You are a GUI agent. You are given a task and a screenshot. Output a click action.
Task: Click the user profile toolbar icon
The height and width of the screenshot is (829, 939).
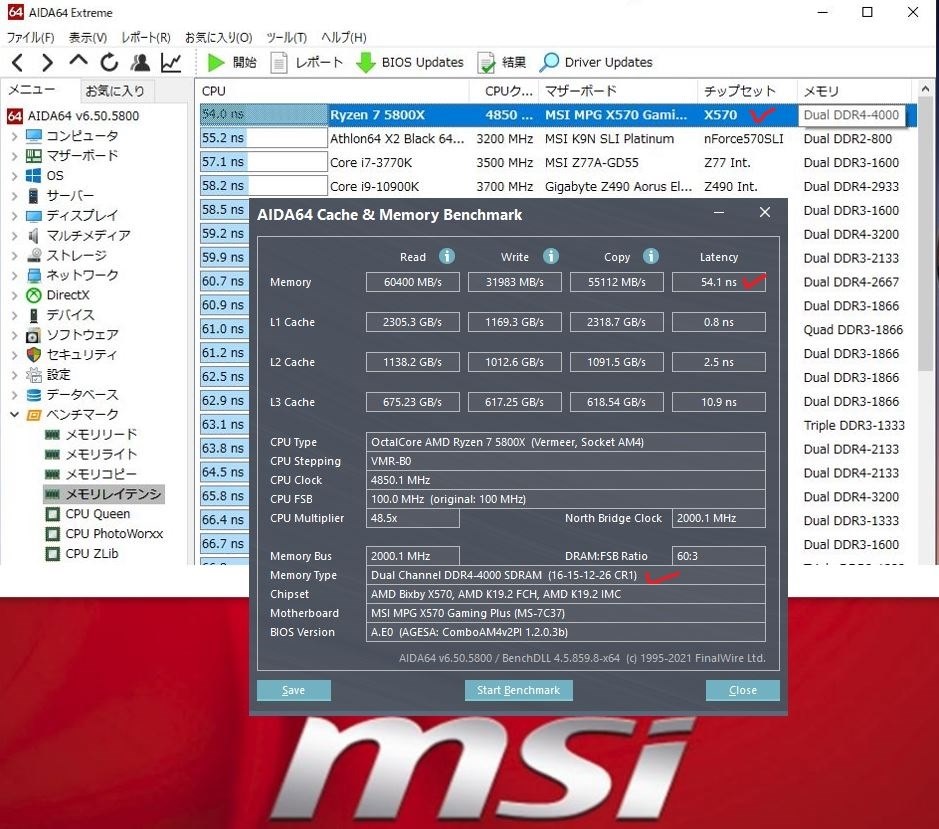(140, 62)
